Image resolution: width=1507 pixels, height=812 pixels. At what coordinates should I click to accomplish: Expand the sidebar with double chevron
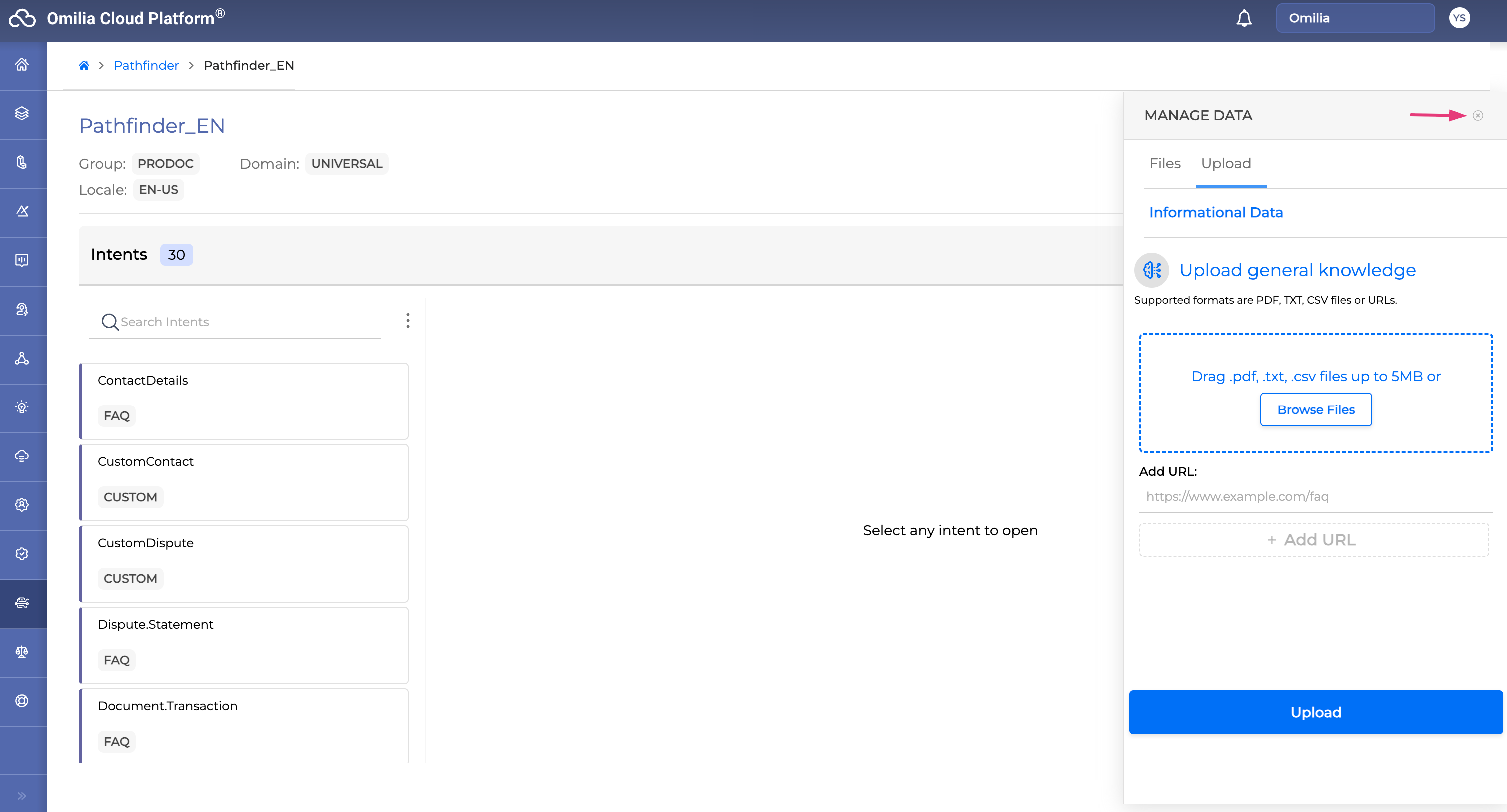pos(22,795)
